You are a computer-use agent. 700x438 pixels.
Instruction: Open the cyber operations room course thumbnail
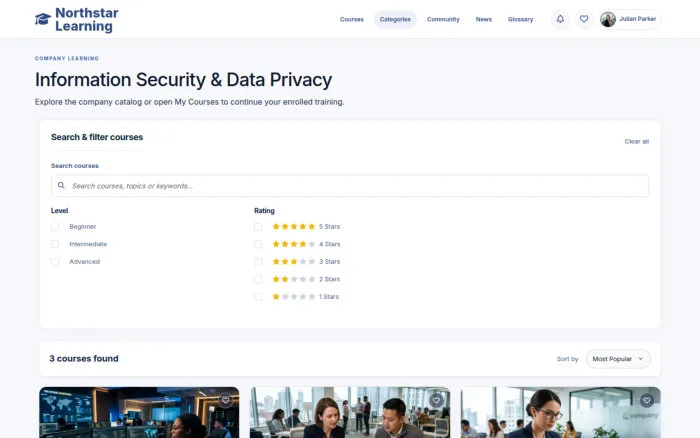click(x=139, y=413)
